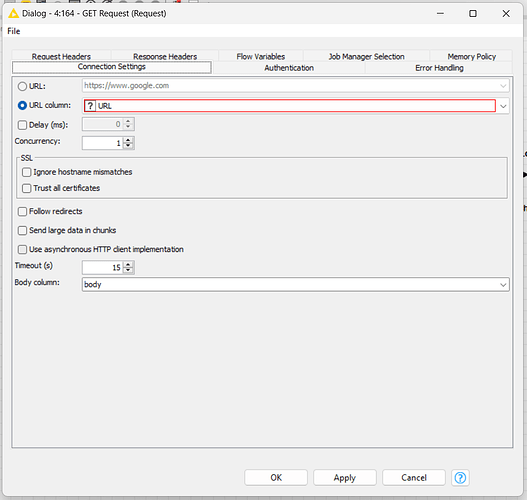Enable Use asynchronous HTTP client implementation
527x500 pixels.
pos(22,249)
